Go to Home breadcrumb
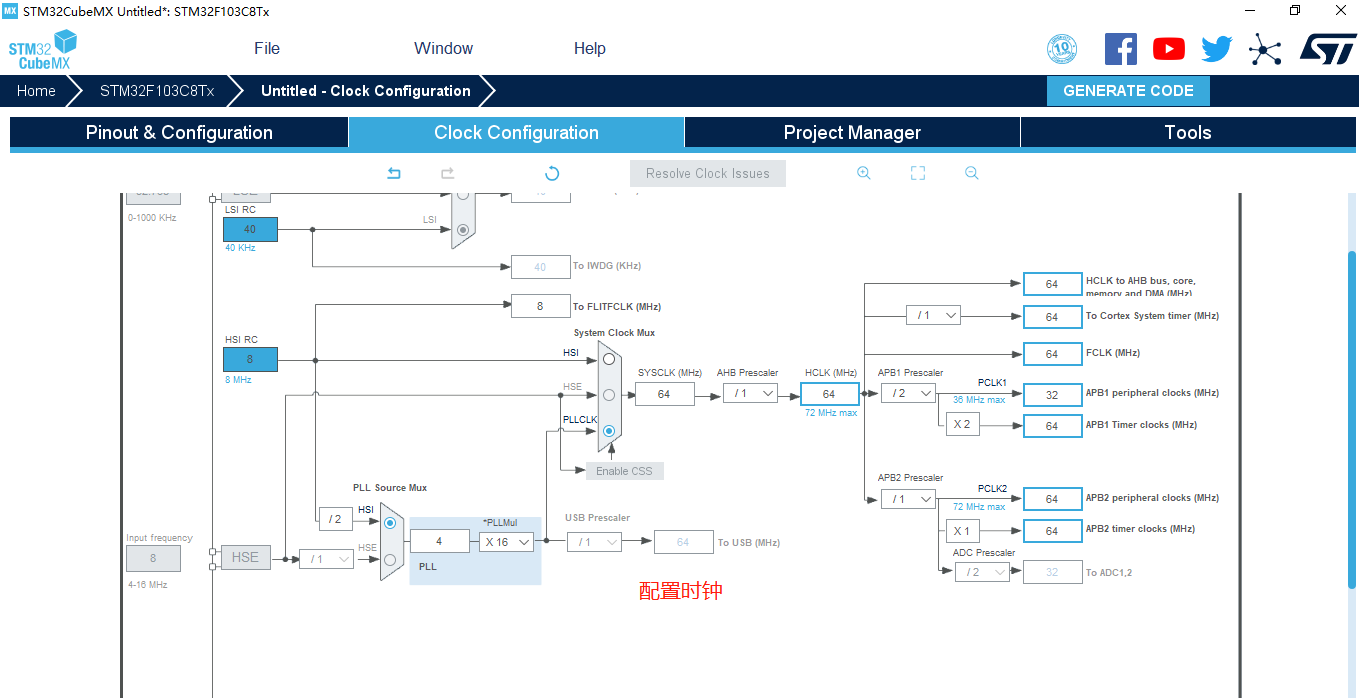This screenshot has width=1359, height=698. click(36, 91)
